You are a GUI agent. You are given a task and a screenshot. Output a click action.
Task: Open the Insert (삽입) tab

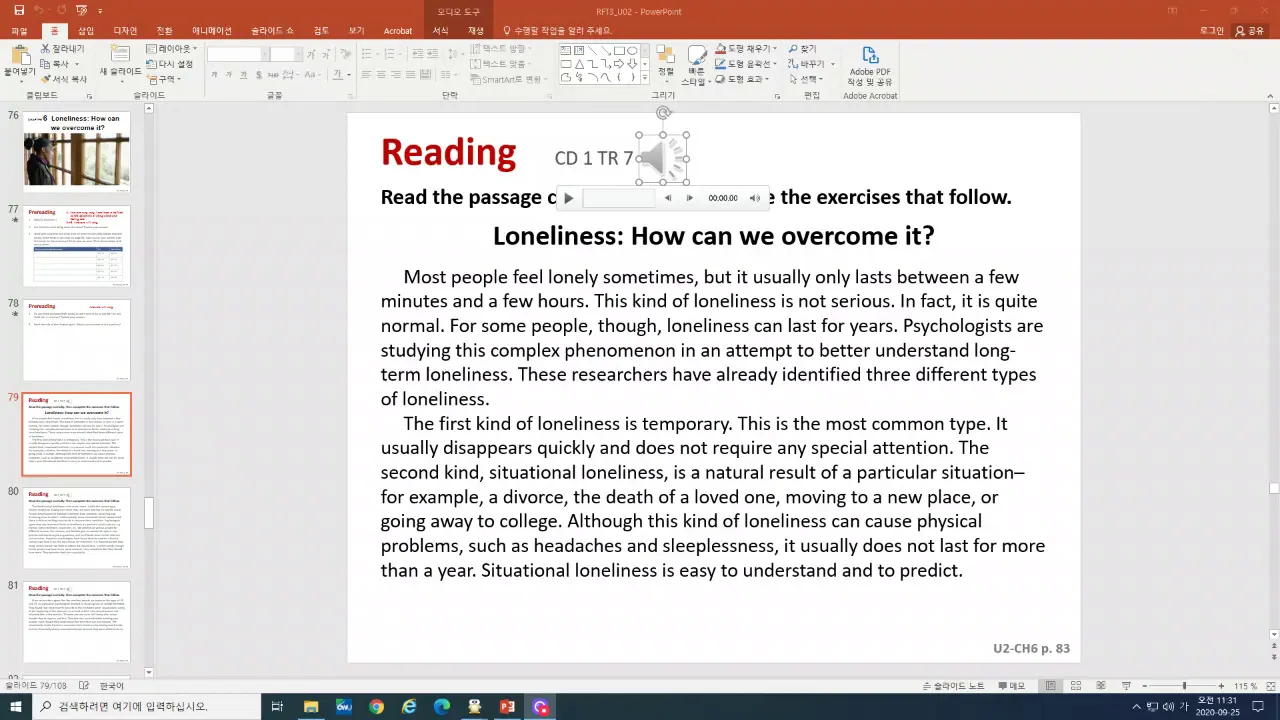[x=86, y=31]
